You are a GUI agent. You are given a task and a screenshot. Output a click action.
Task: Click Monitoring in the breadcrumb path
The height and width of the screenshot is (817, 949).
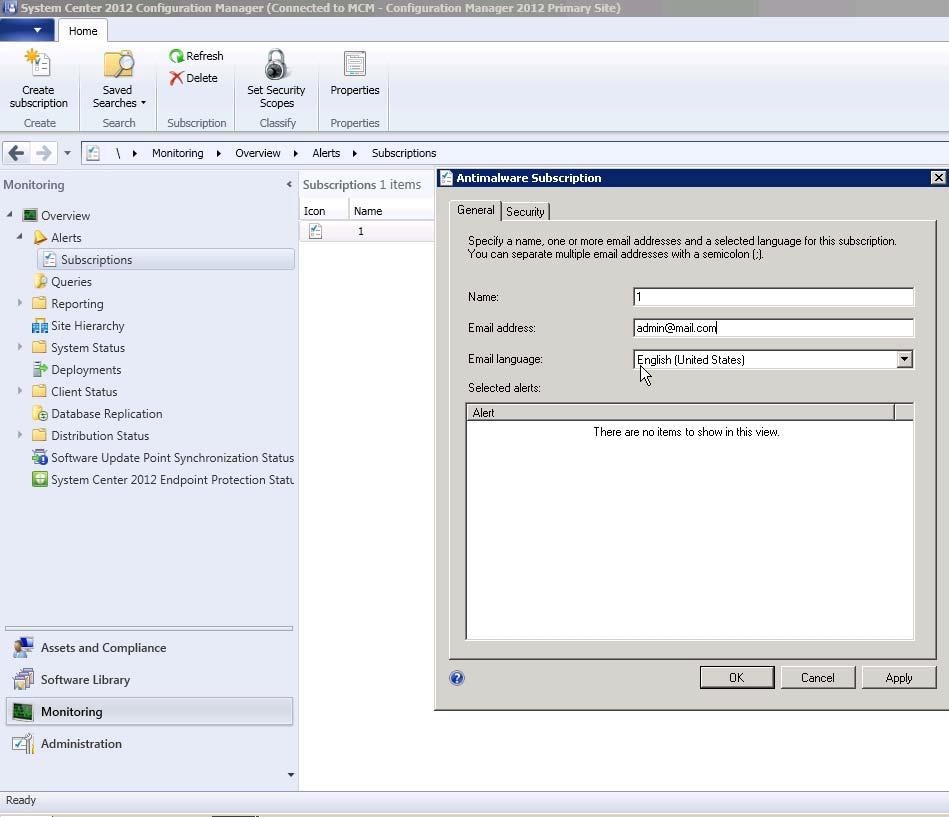click(x=177, y=153)
